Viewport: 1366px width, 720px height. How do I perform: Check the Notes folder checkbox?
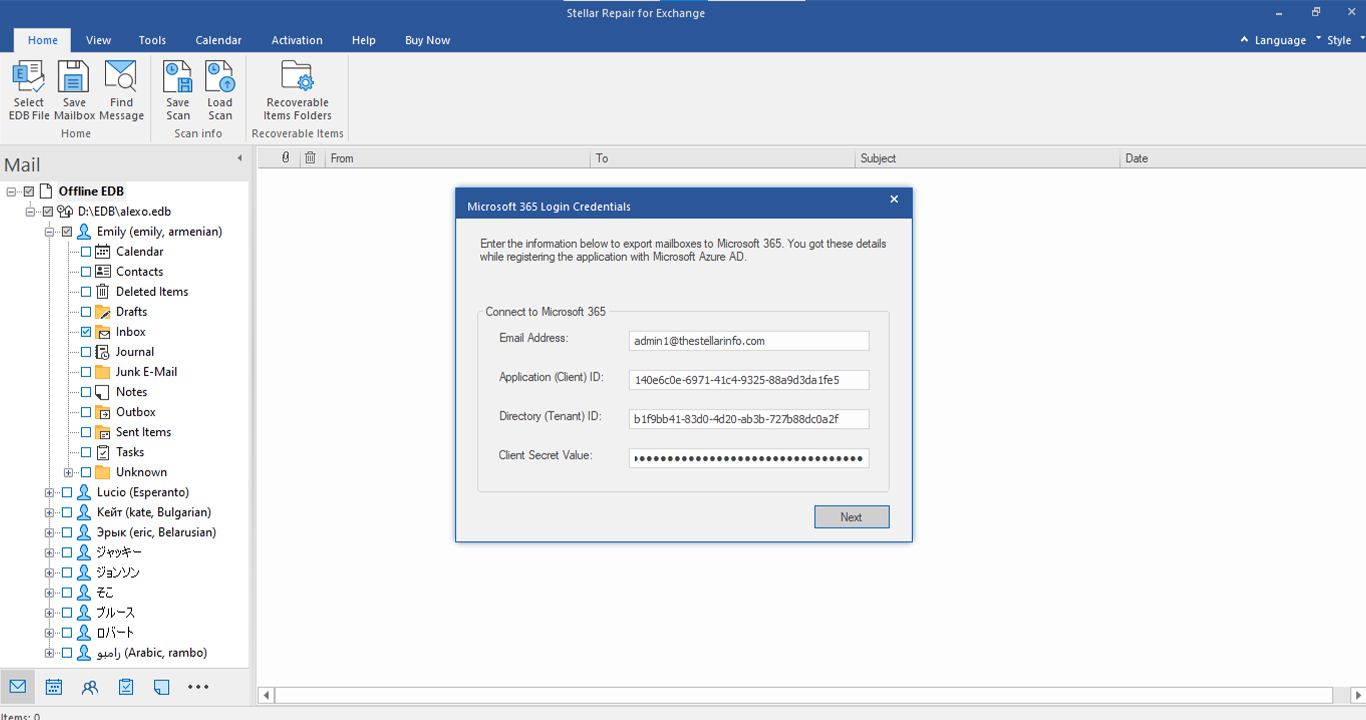tap(86, 392)
